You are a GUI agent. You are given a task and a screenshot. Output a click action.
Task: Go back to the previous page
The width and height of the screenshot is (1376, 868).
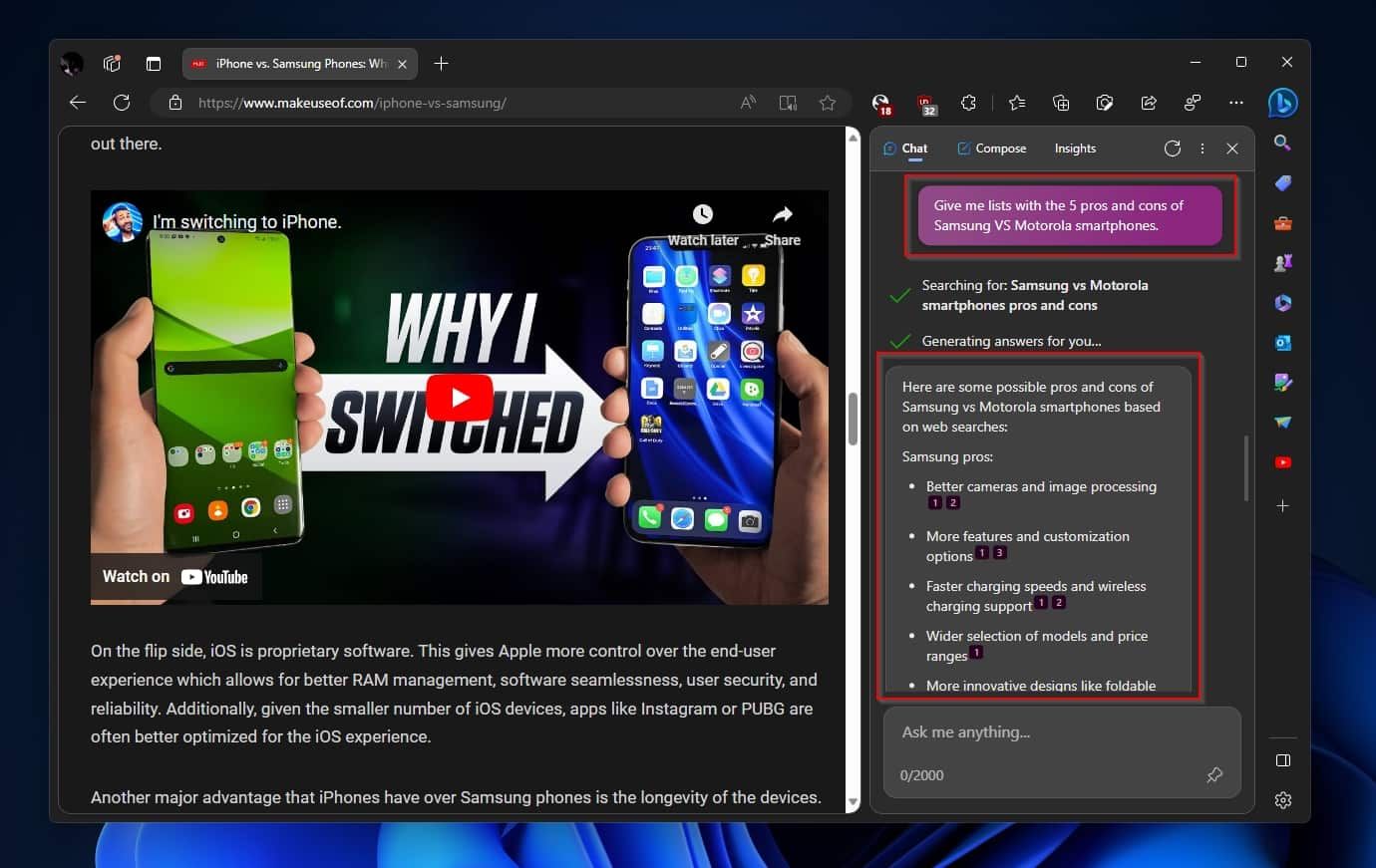[x=78, y=103]
